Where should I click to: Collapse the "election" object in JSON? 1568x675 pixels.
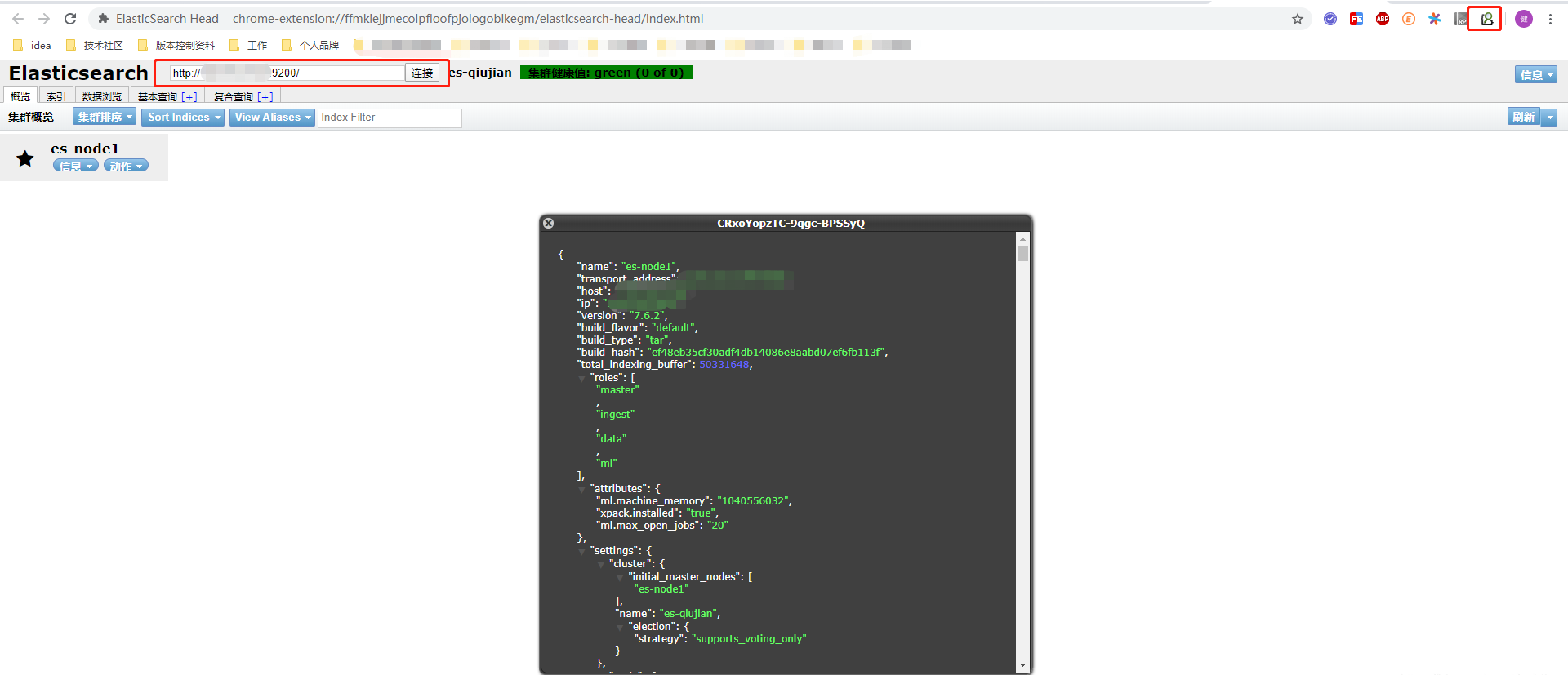point(621,627)
